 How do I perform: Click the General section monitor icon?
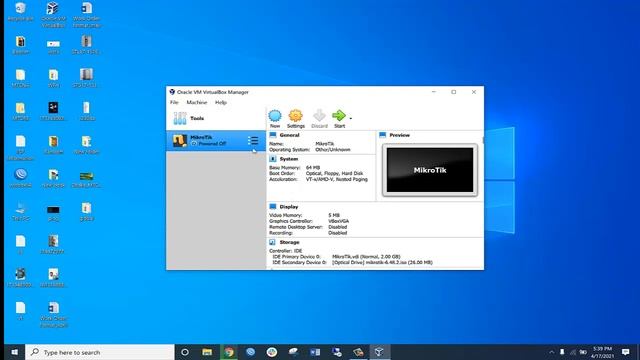273,135
